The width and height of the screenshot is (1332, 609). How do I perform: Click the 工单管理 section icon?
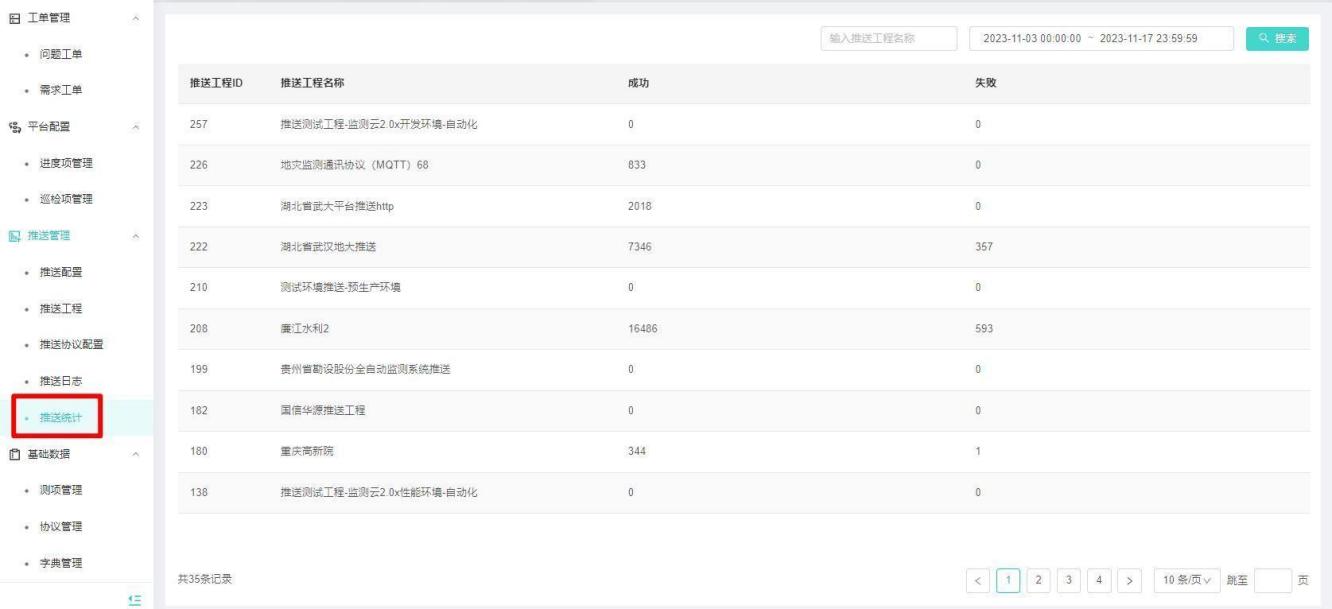pos(13,18)
